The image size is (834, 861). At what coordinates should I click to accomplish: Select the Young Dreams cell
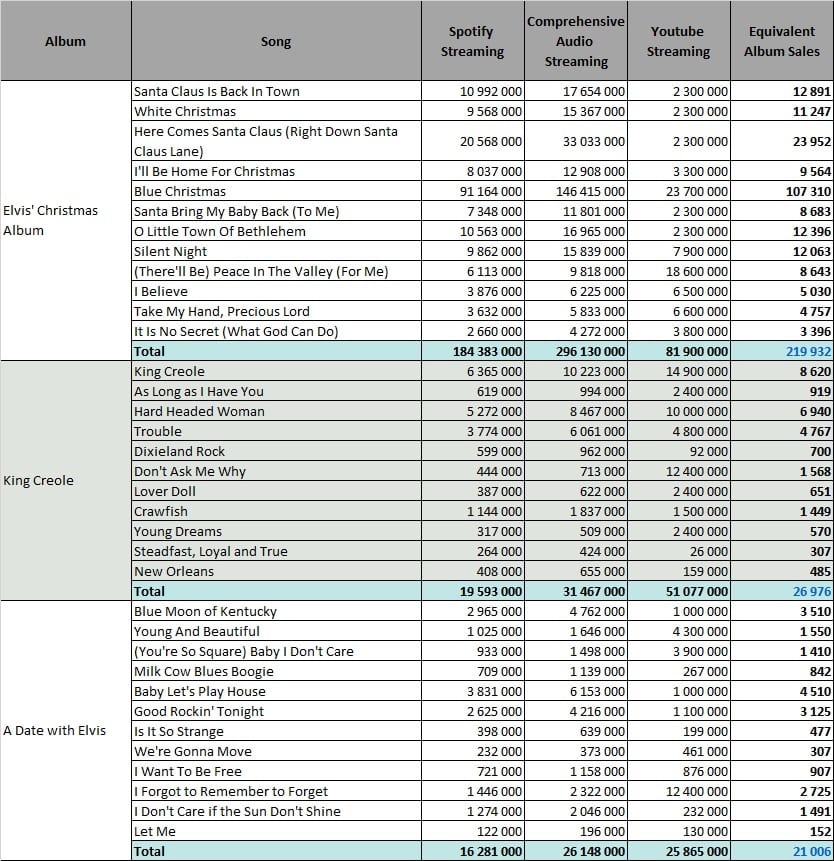pos(276,531)
